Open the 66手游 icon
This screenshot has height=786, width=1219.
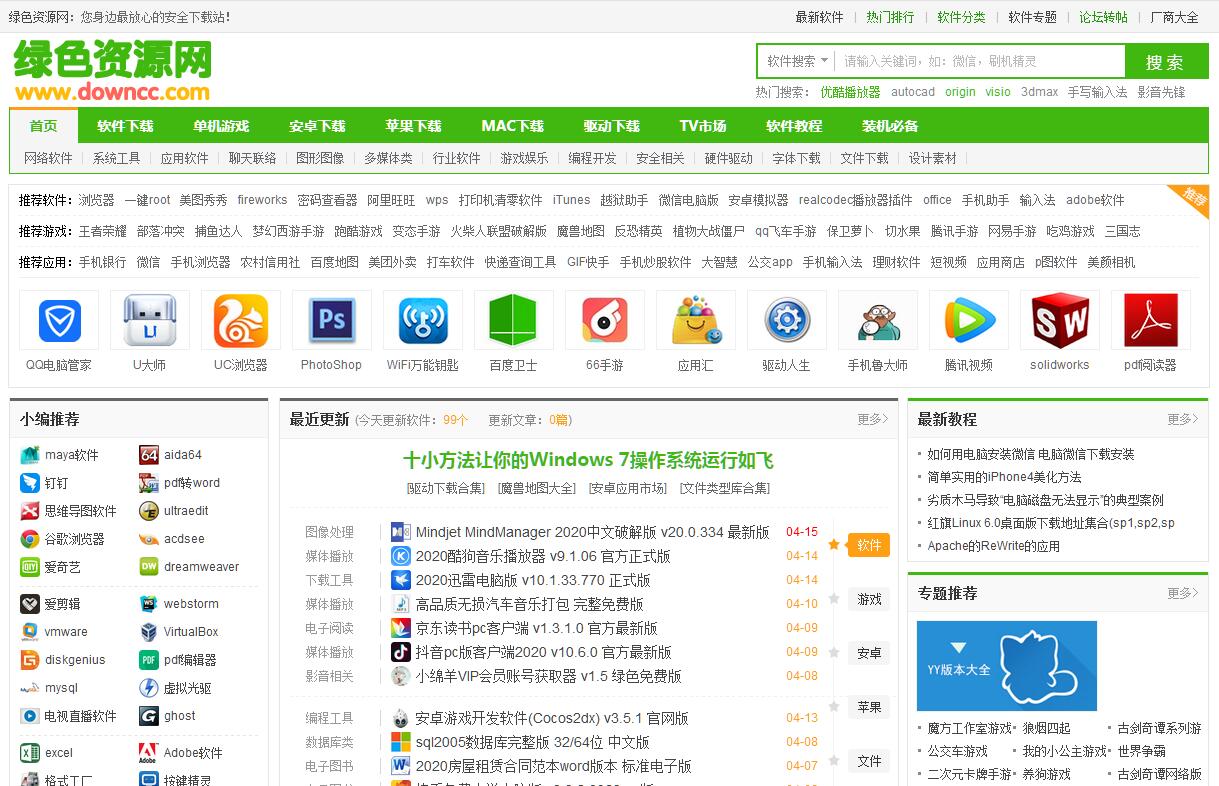point(605,321)
